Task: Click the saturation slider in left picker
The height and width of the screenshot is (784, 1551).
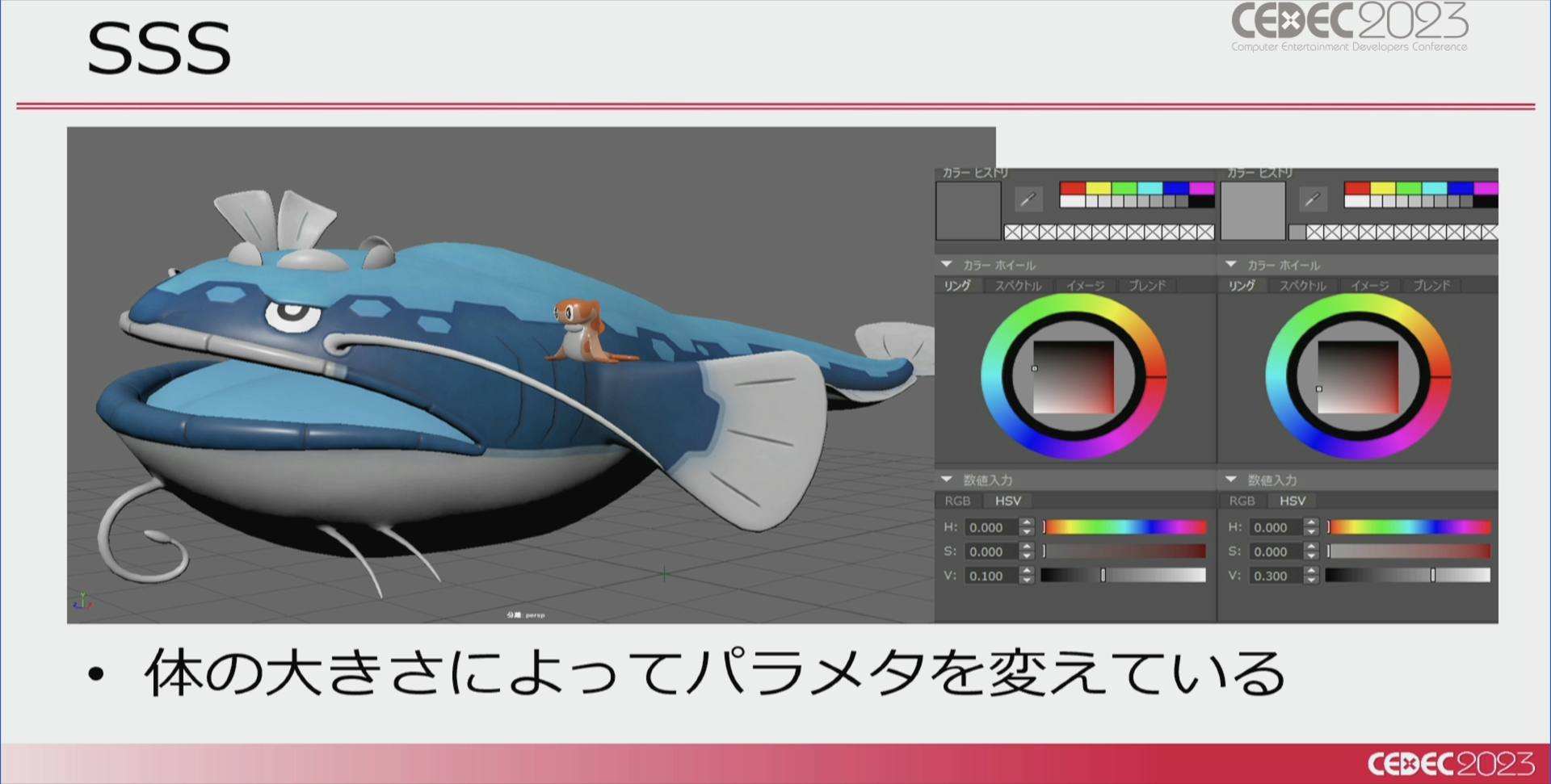Action: point(1124,551)
